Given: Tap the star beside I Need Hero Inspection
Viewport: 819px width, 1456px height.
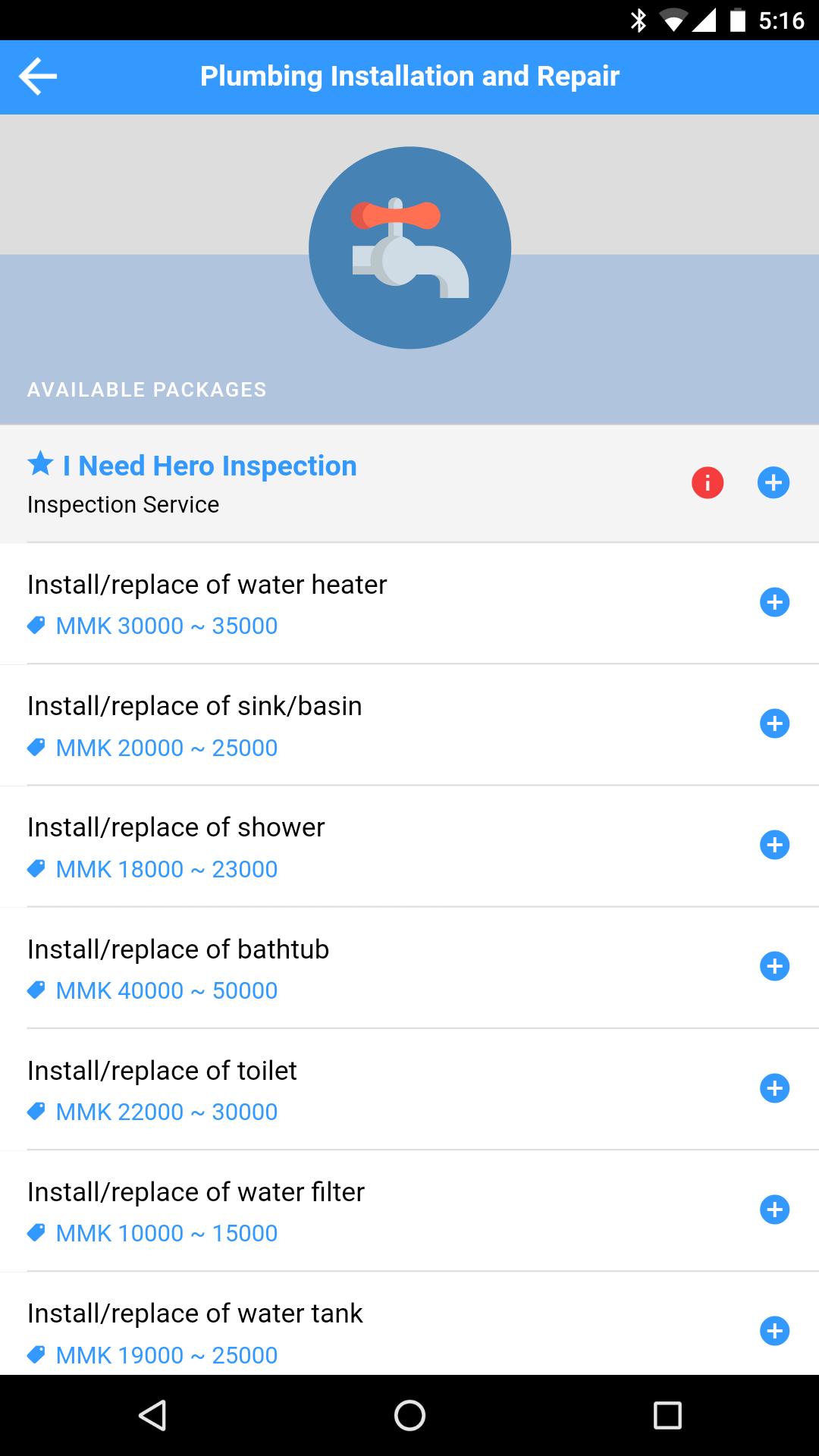Looking at the screenshot, I should (41, 463).
